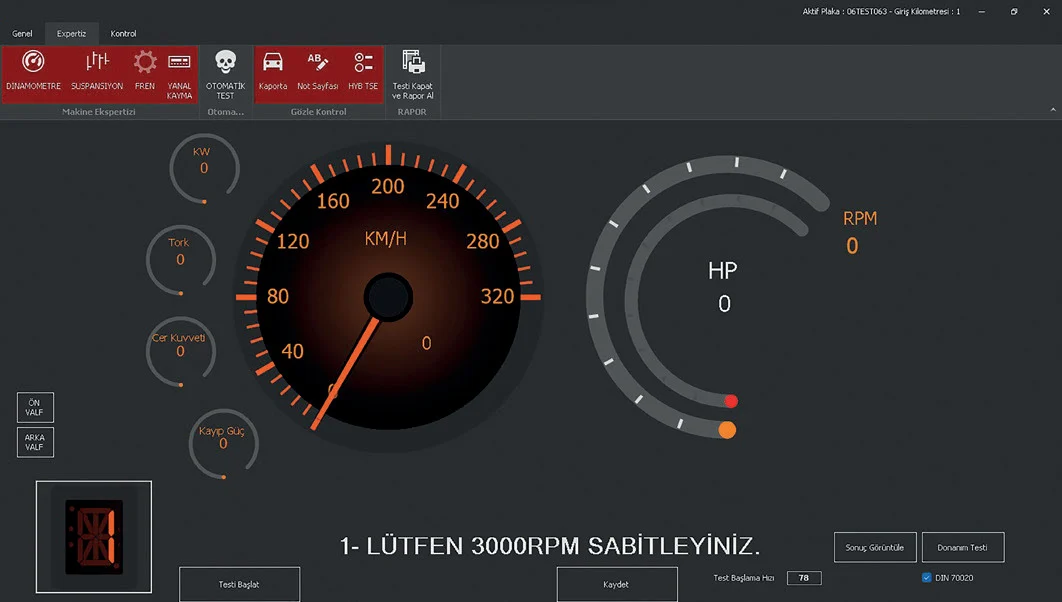
Task: Restore the application window size
Action: pyautogui.click(x=1014, y=12)
